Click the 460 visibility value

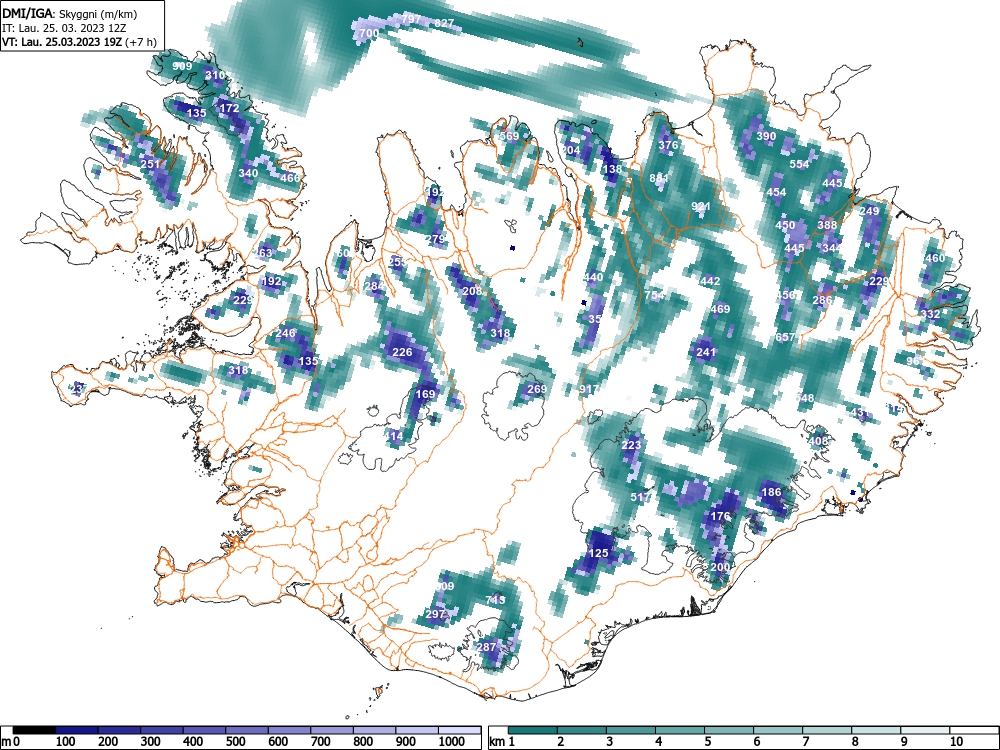(x=935, y=258)
